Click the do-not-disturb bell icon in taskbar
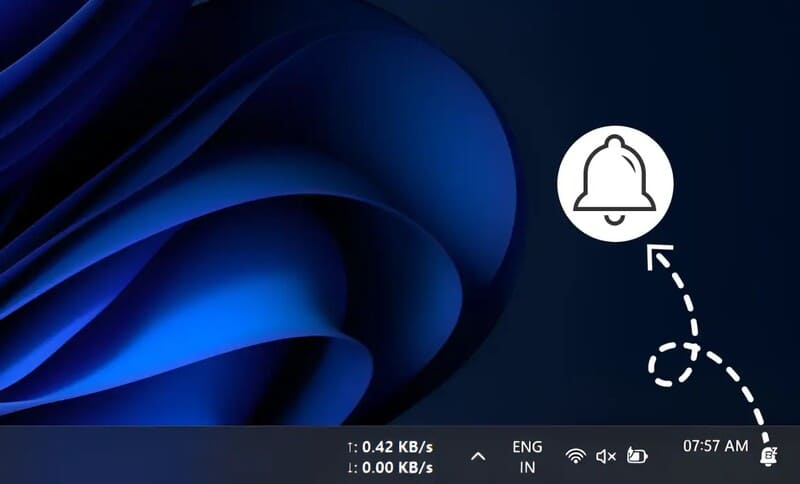Screen dimensions: 800x484 click(x=768, y=455)
